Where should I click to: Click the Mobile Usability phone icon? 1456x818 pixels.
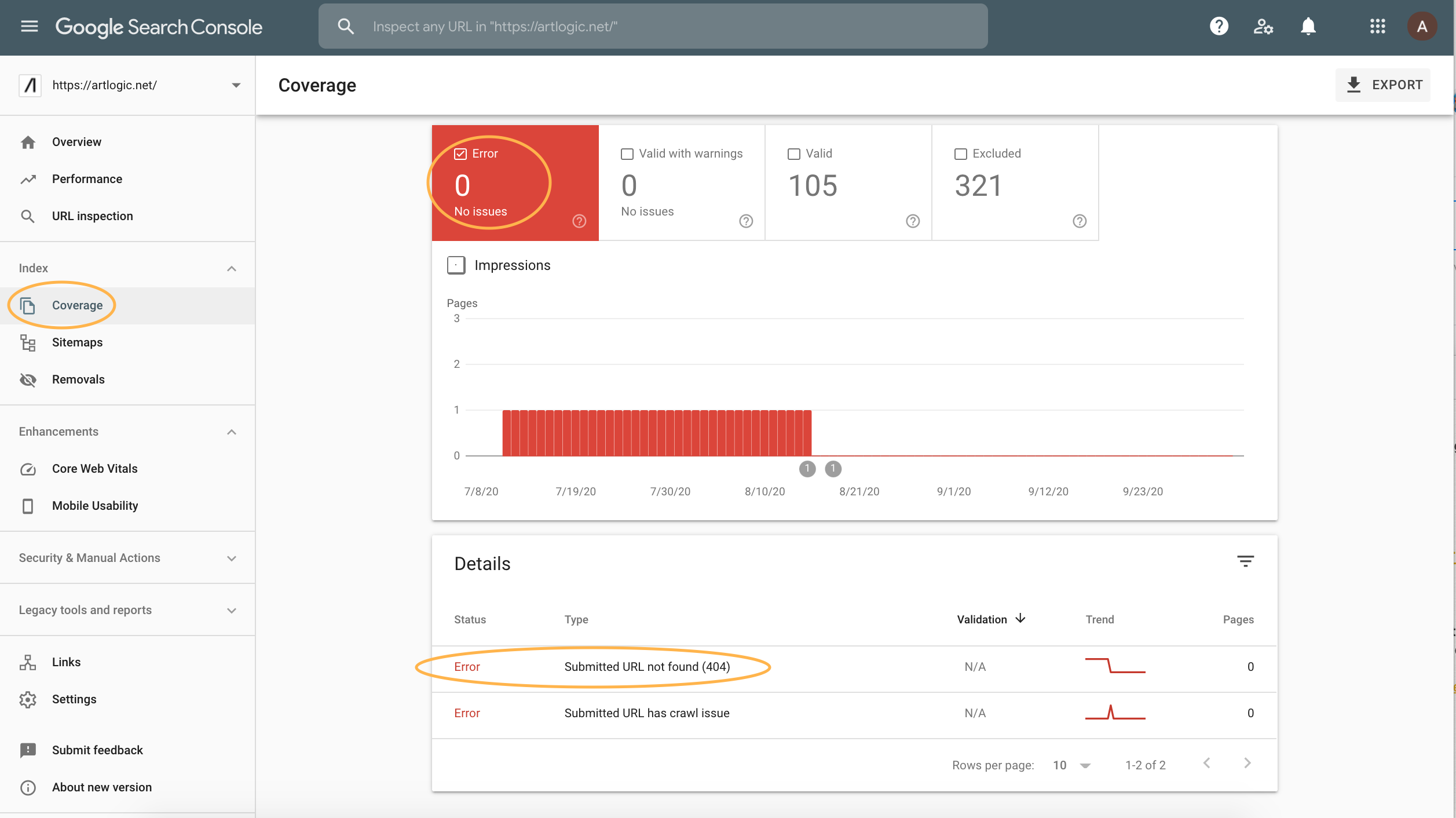click(x=28, y=506)
